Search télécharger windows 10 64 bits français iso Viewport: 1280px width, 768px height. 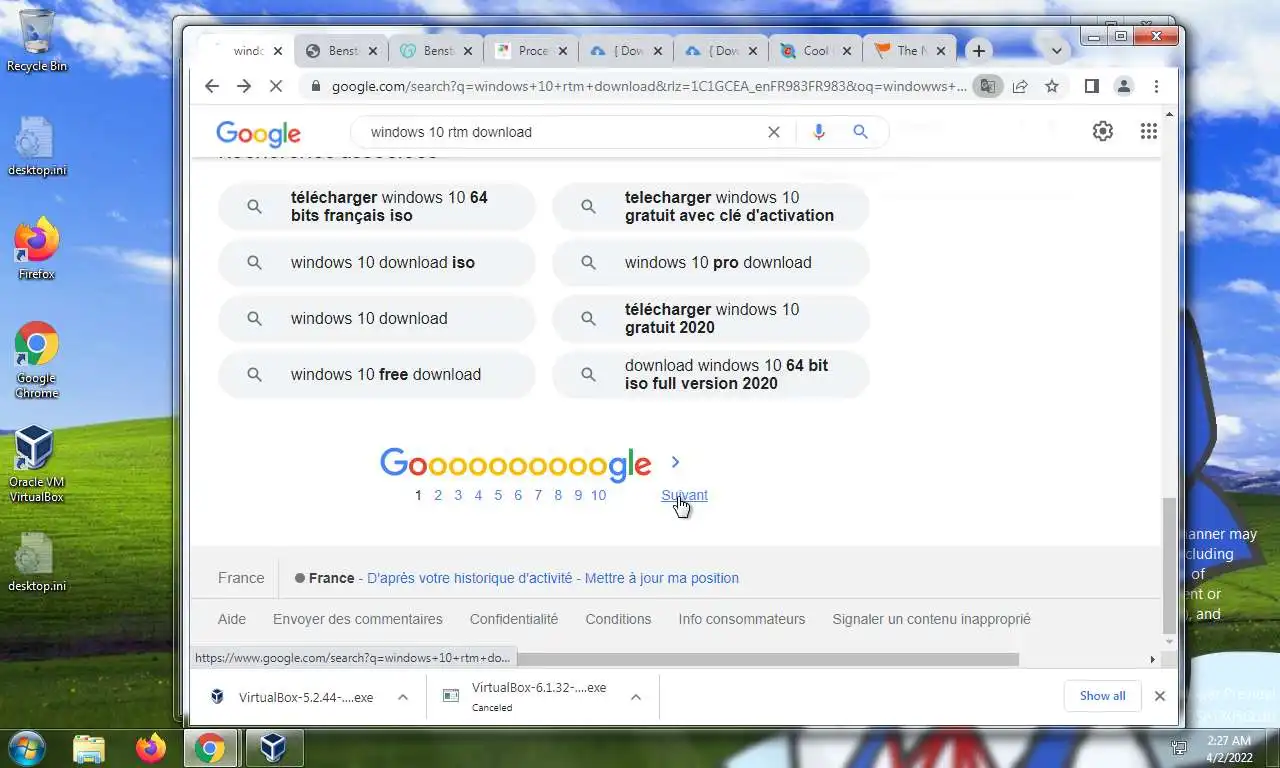tap(377, 206)
